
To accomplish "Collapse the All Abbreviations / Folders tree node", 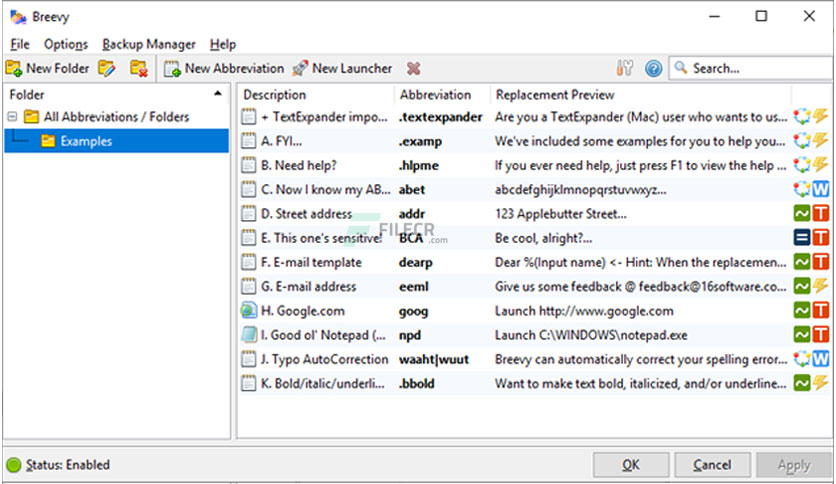I will (x=12, y=116).
